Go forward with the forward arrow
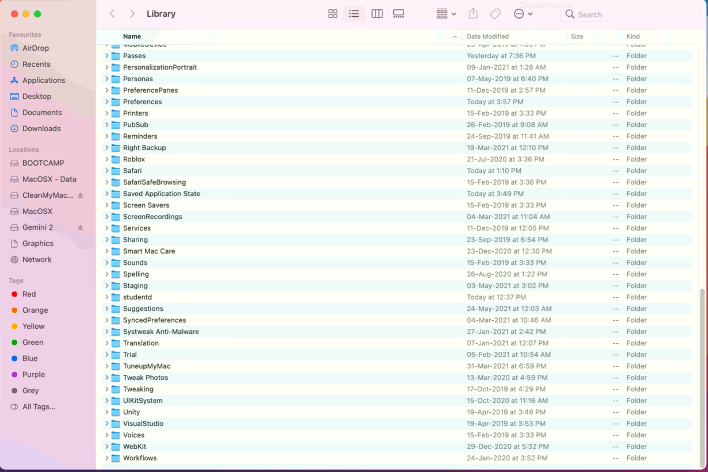Image resolution: width=708 pixels, height=472 pixels. (x=132, y=14)
